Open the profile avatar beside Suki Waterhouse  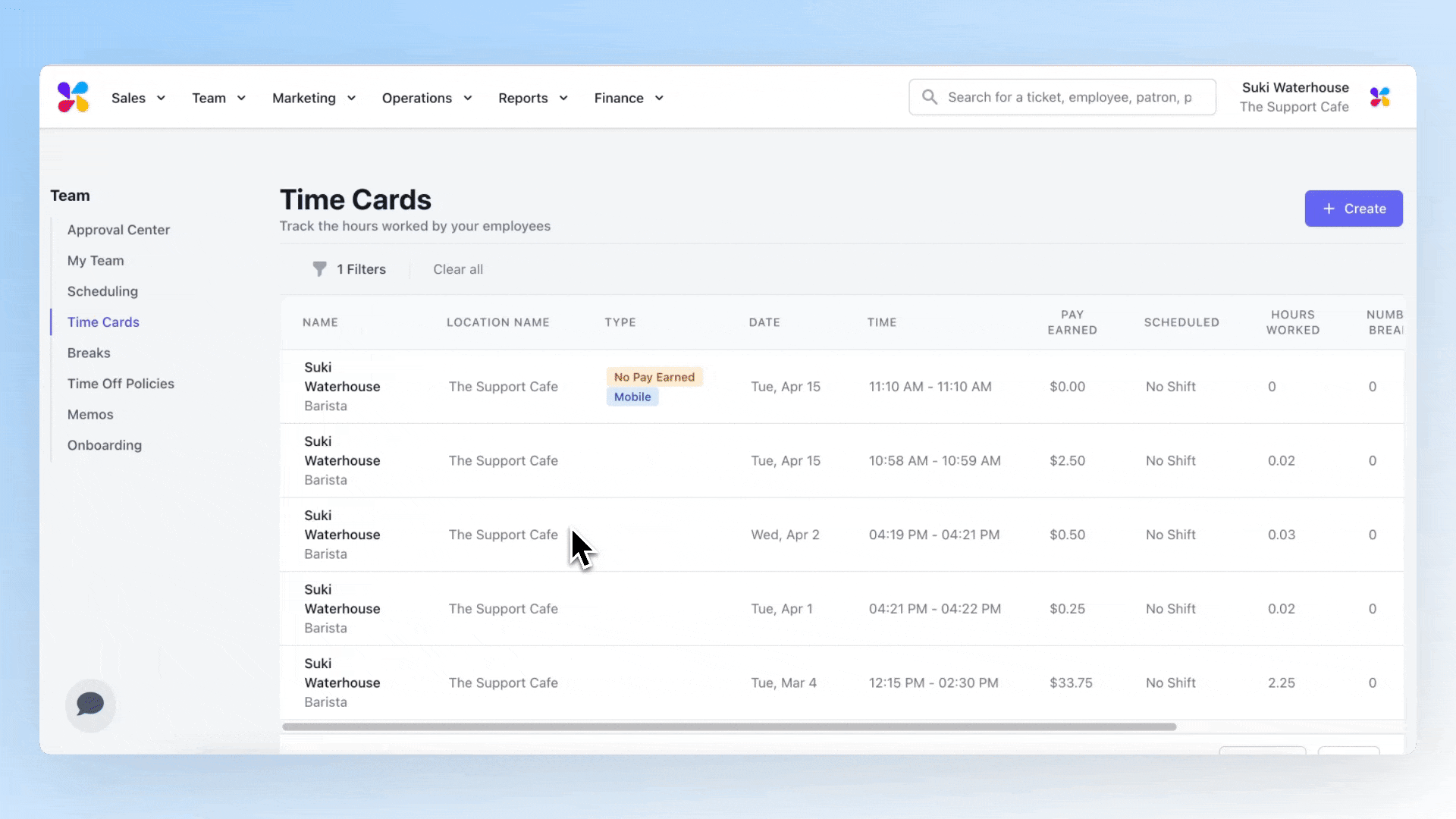pyautogui.click(x=1379, y=97)
